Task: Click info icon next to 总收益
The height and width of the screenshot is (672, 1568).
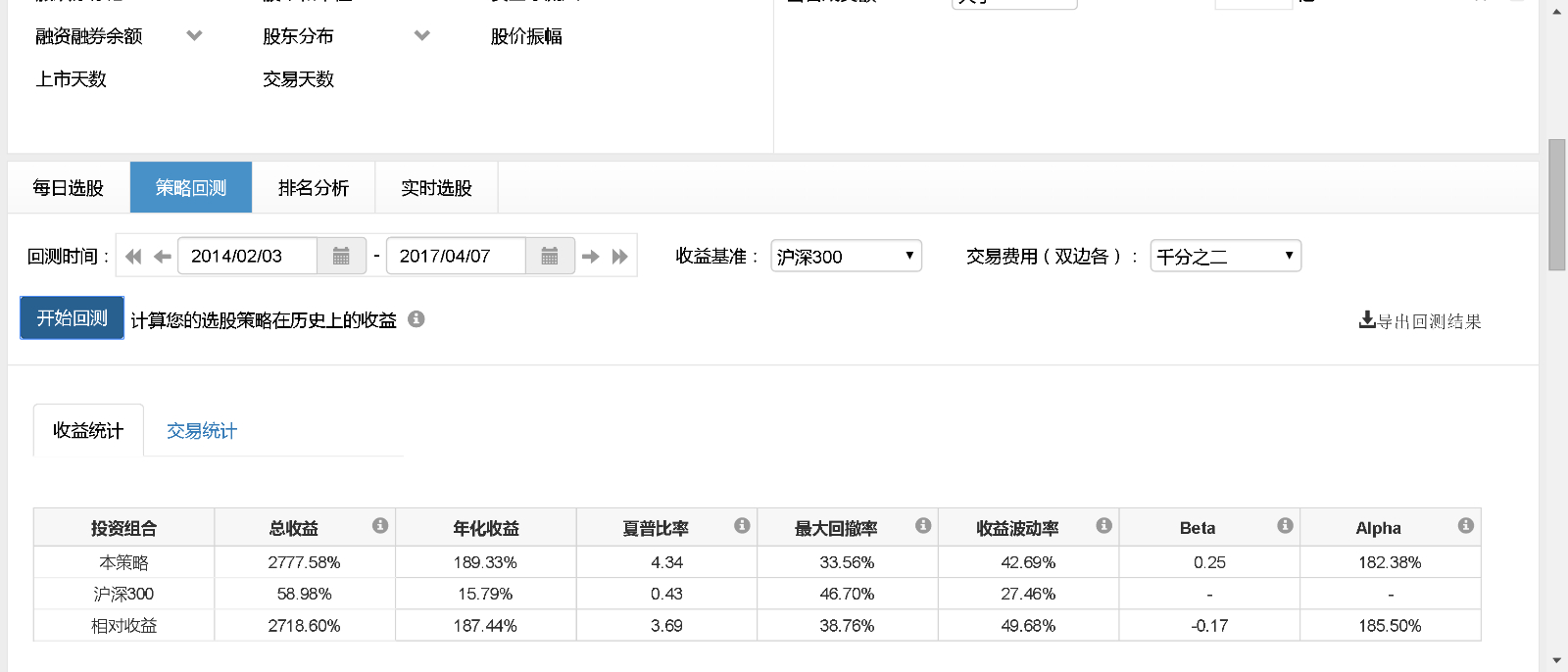Action: click(x=380, y=526)
